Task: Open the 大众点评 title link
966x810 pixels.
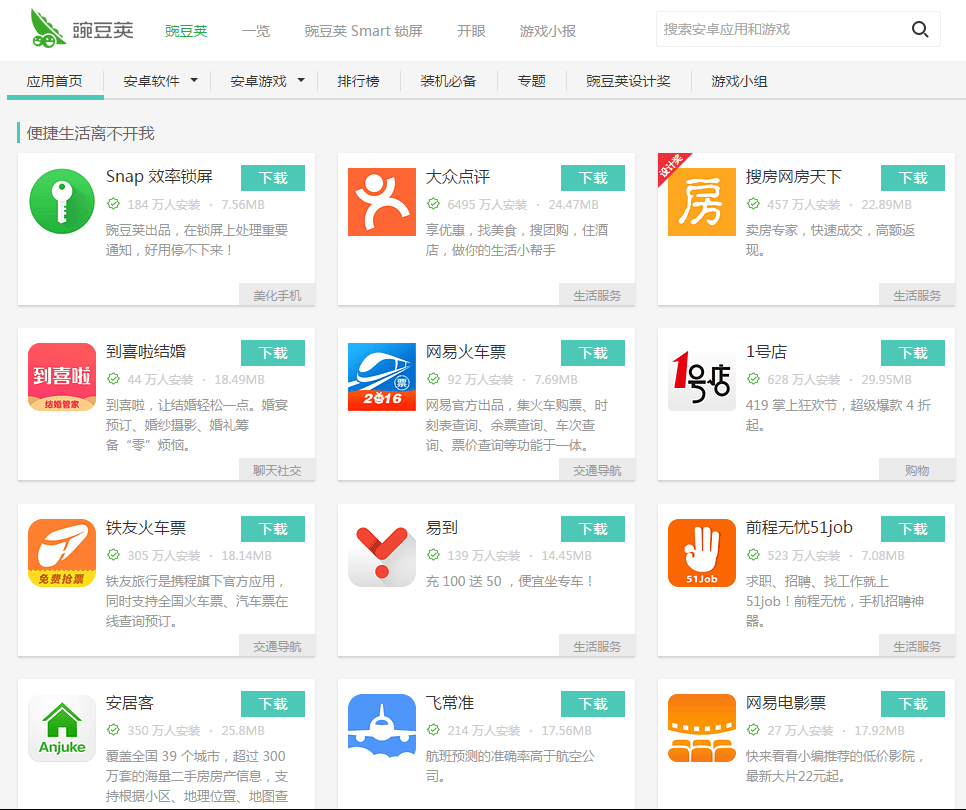Action: pyautogui.click(x=458, y=177)
